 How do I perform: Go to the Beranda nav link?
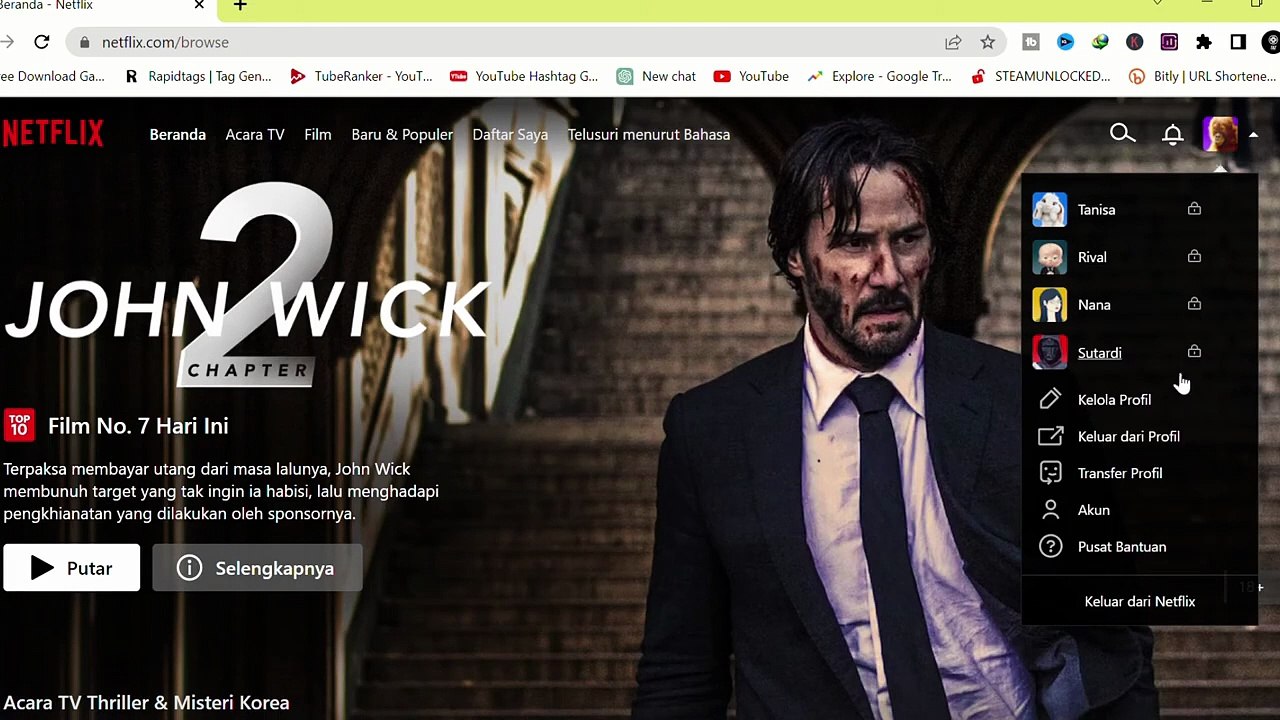coord(177,134)
